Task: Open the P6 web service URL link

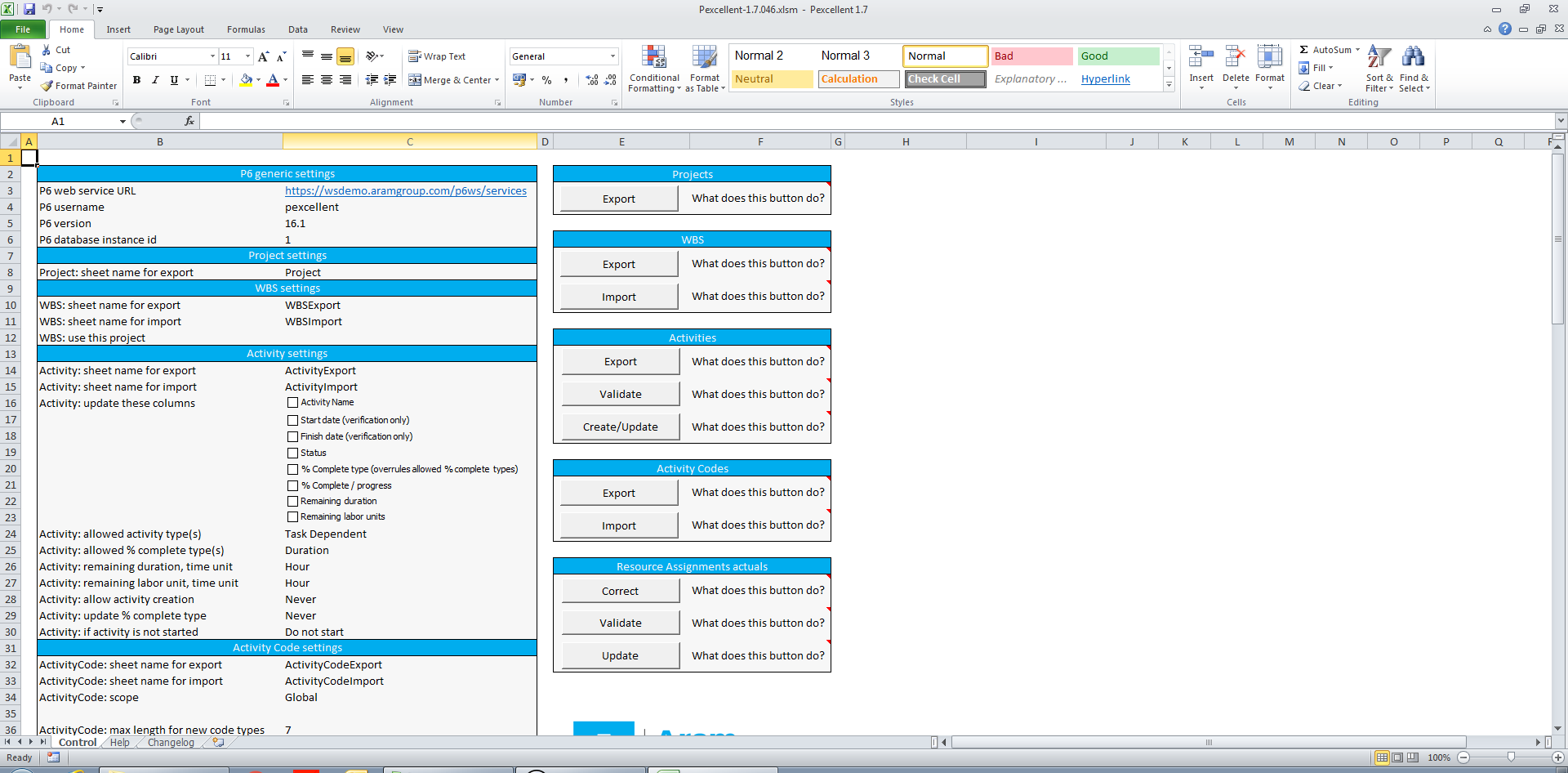Action: click(405, 191)
